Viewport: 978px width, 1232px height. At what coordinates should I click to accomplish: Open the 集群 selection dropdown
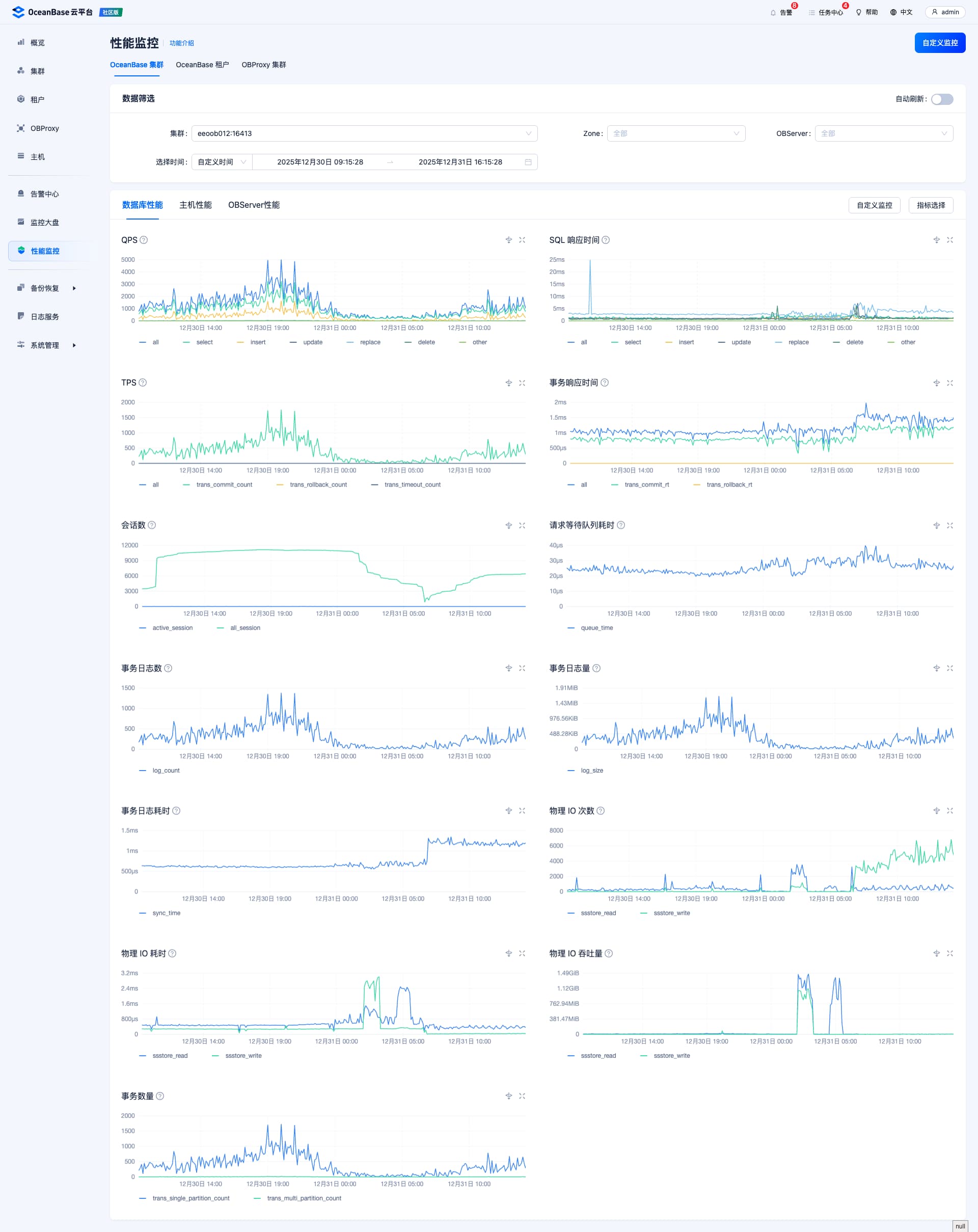(x=364, y=134)
